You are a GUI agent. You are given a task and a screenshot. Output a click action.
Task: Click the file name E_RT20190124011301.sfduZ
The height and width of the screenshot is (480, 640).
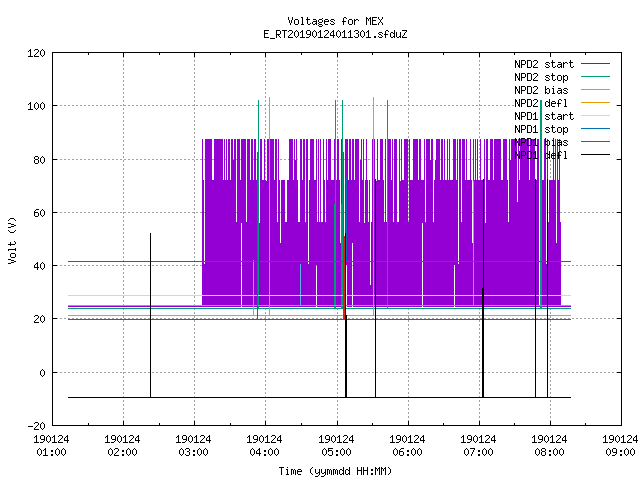click(336, 34)
